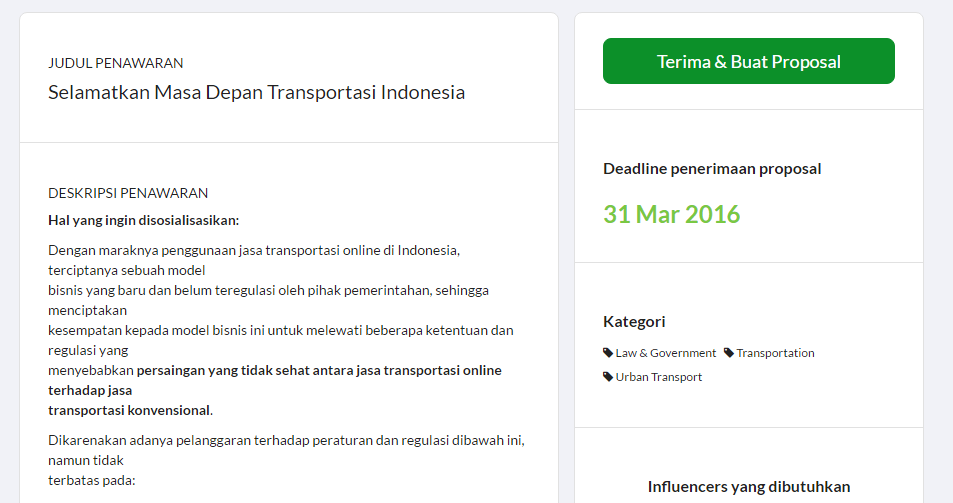Click the JUDUL PENAWARAN label

click(116, 63)
